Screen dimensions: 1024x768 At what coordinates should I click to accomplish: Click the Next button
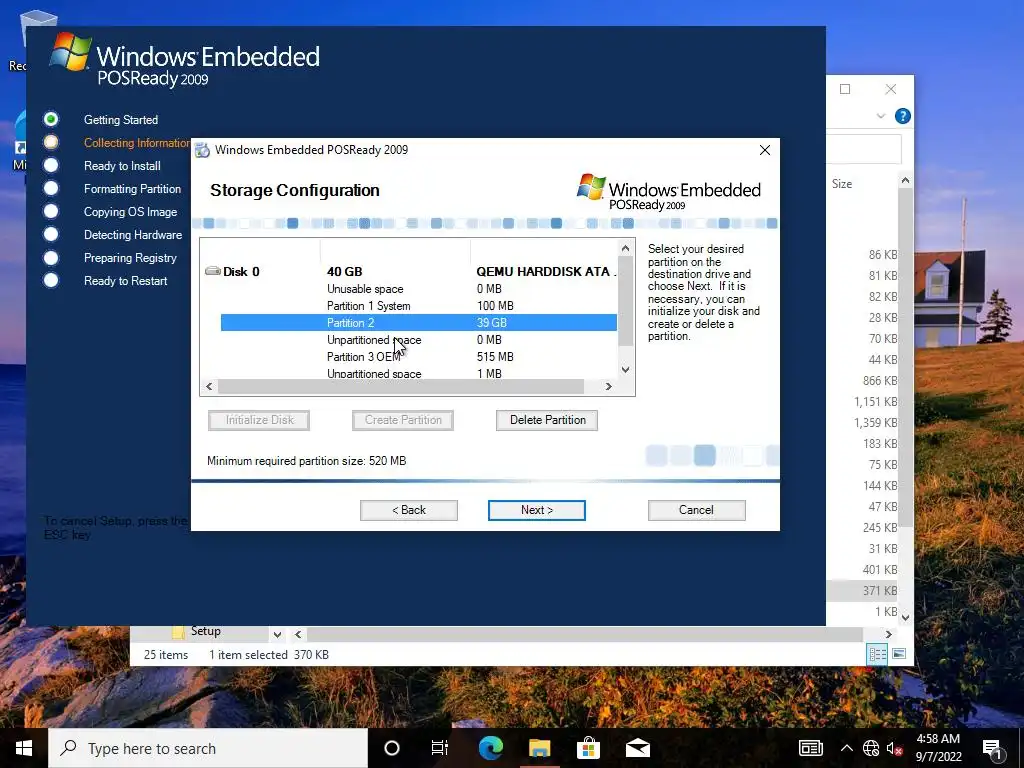click(536, 510)
